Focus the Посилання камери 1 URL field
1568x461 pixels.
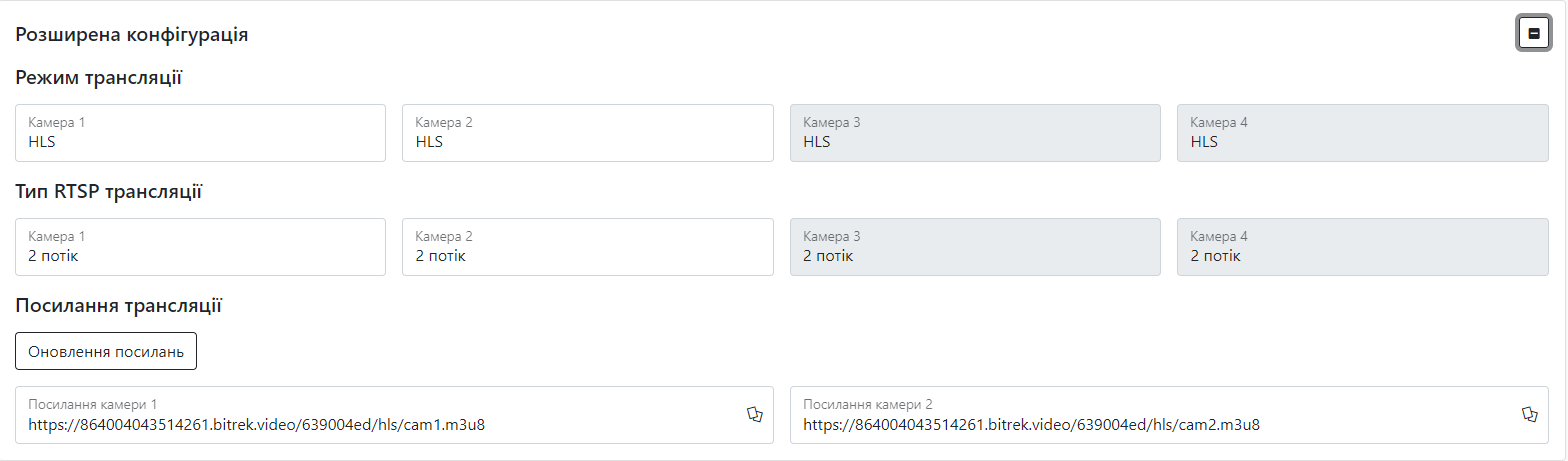(x=394, y=415)
